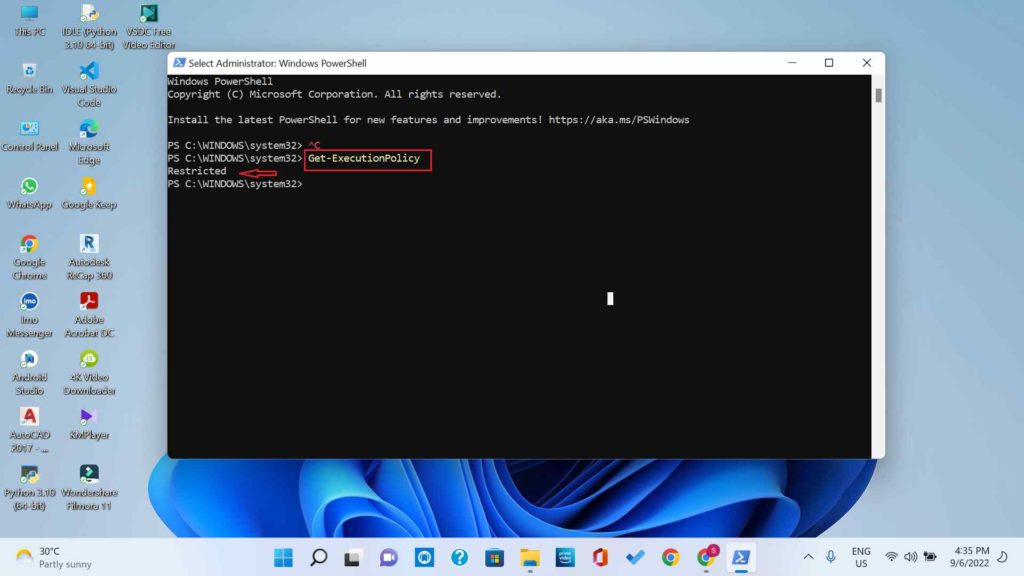
Task: Select the PowerShell taskbar icon
Action: [741, 557]
